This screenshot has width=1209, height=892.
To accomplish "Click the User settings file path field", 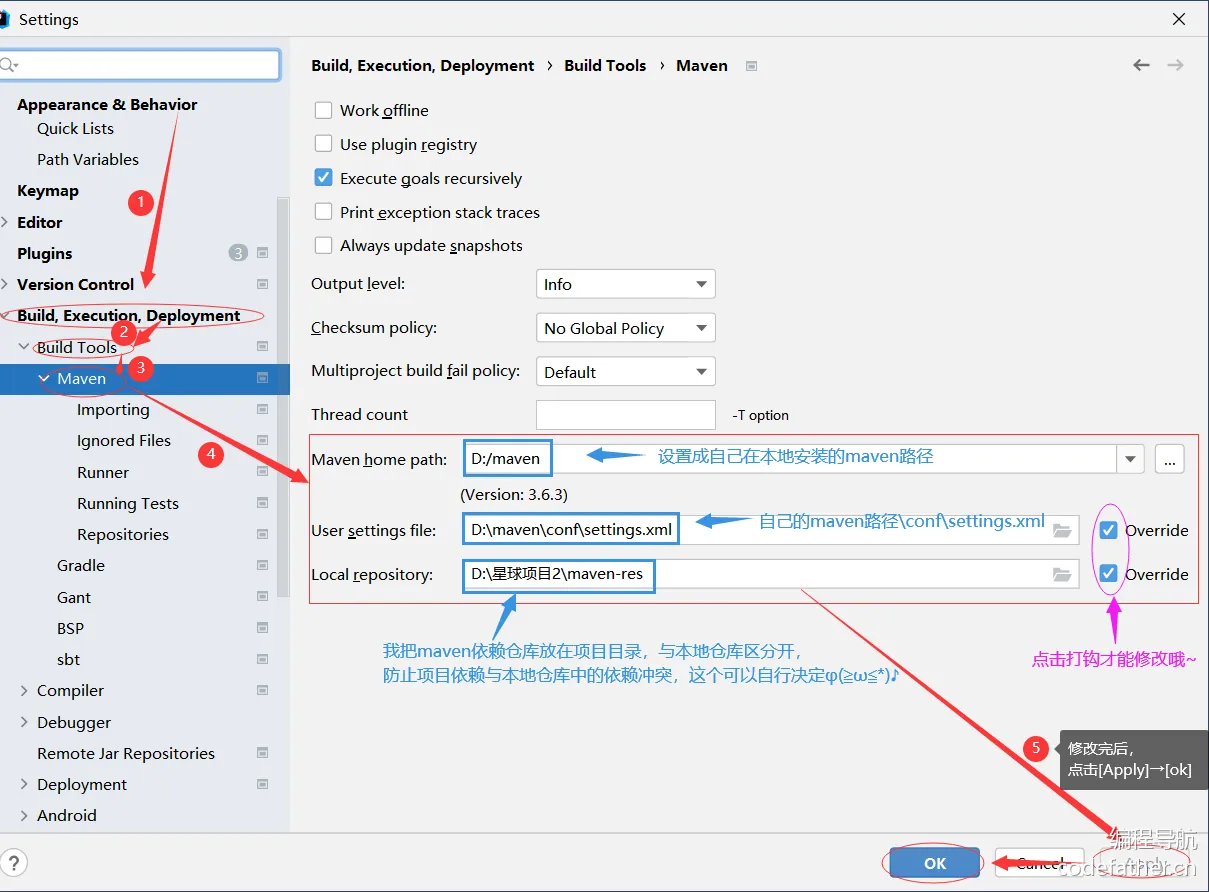I will (x=770, y=530).
